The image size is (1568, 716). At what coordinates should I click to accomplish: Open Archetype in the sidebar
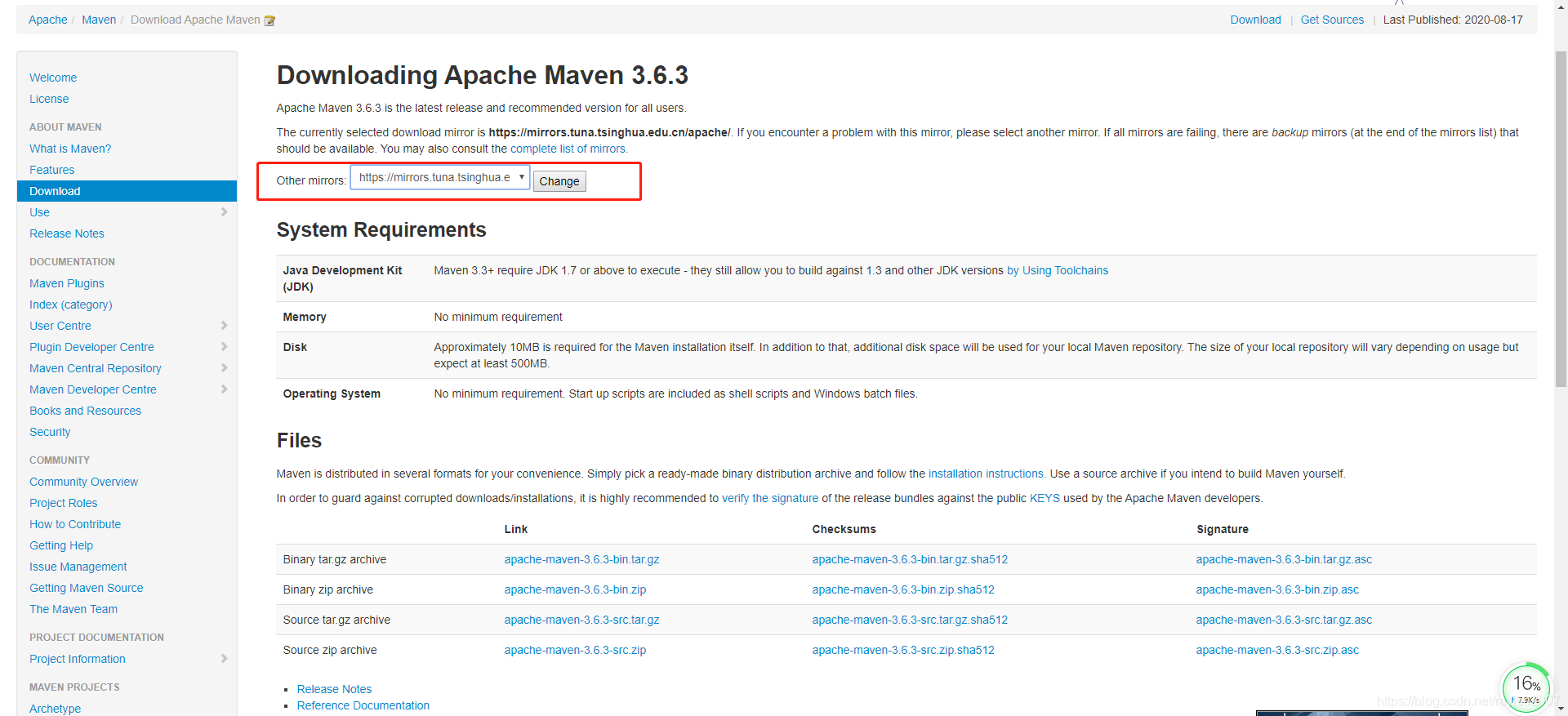click(56, 709)
